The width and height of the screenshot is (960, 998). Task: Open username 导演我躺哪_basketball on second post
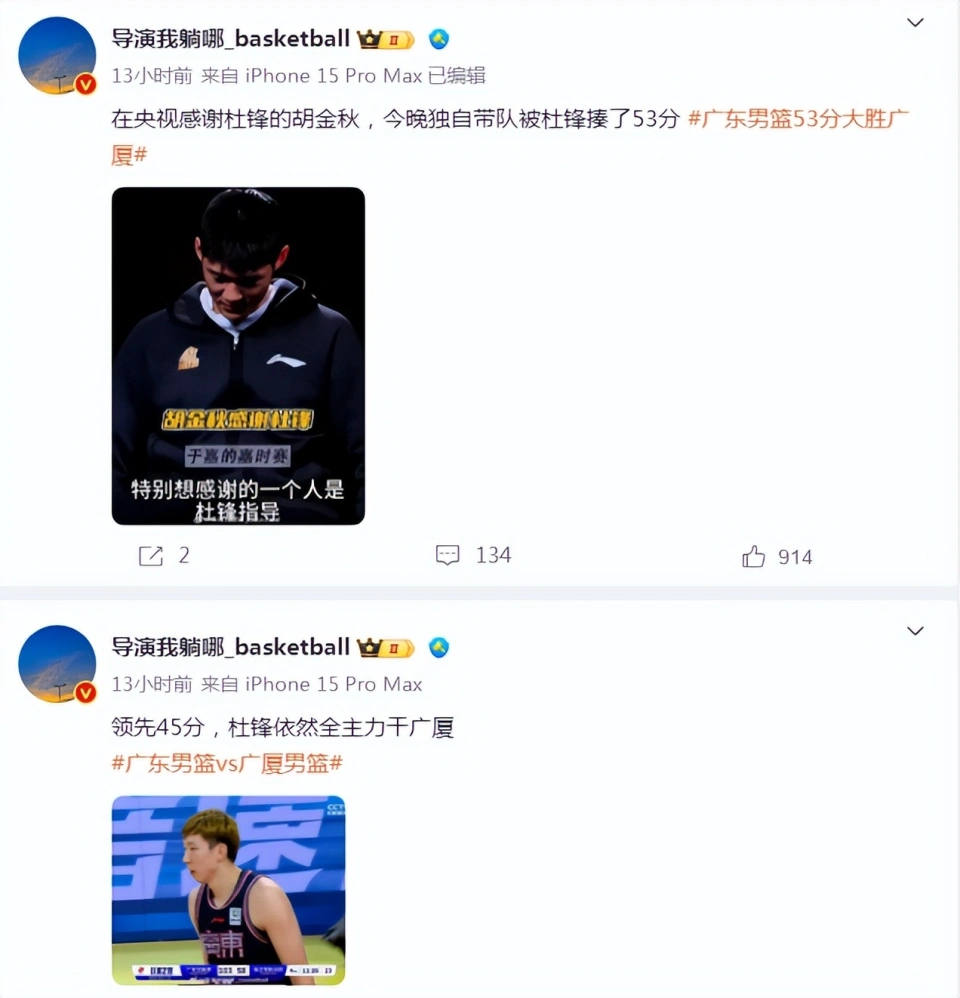pyautogui.click(x=230, y=647)
